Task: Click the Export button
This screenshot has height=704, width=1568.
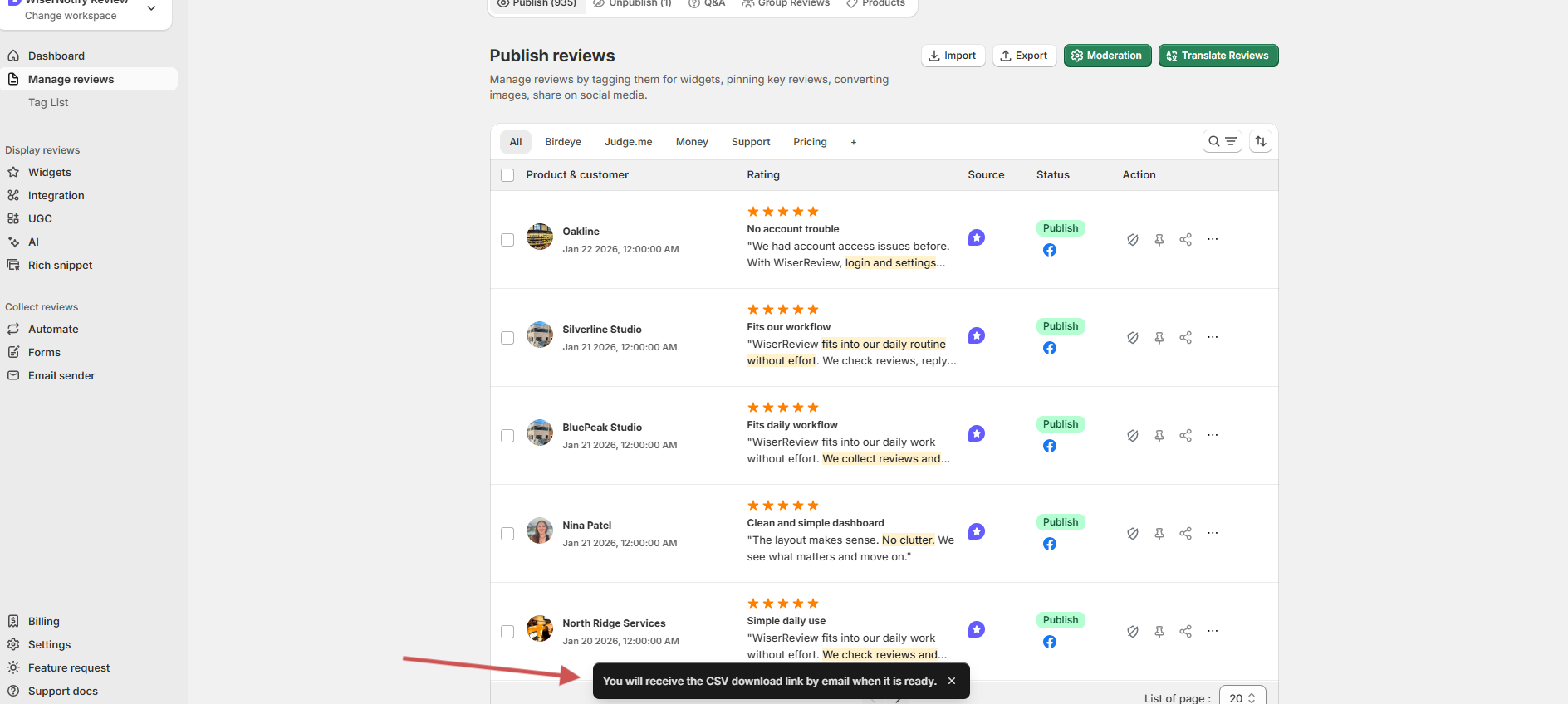Action: pos(1024,56)
